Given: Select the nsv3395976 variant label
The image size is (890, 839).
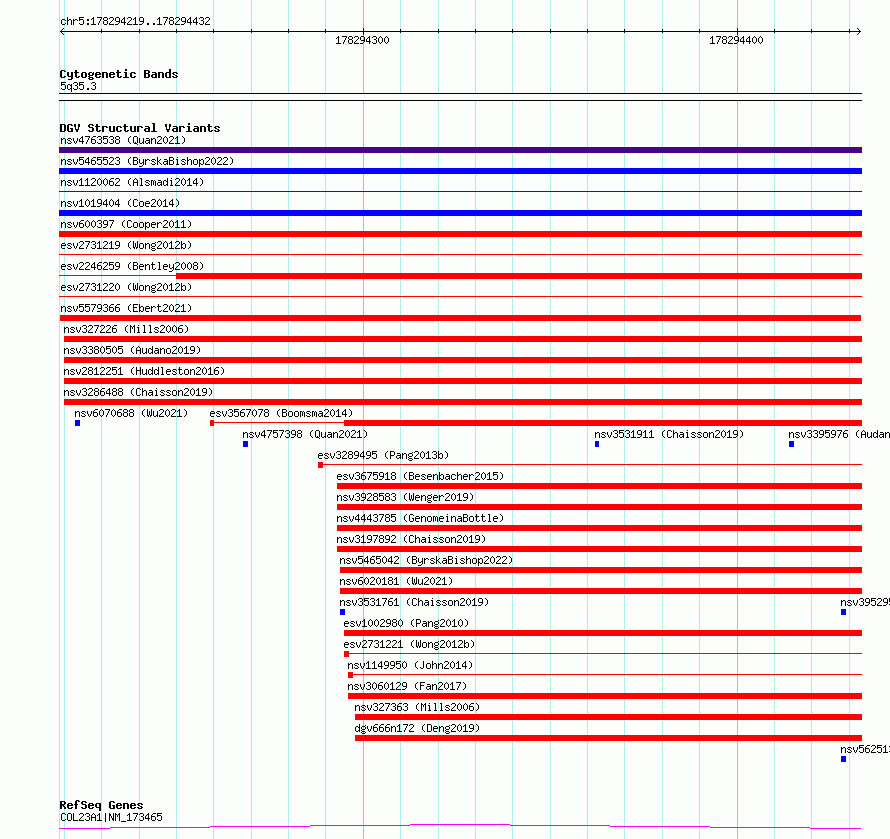Looking at the screenshot, I should point(839,434).
